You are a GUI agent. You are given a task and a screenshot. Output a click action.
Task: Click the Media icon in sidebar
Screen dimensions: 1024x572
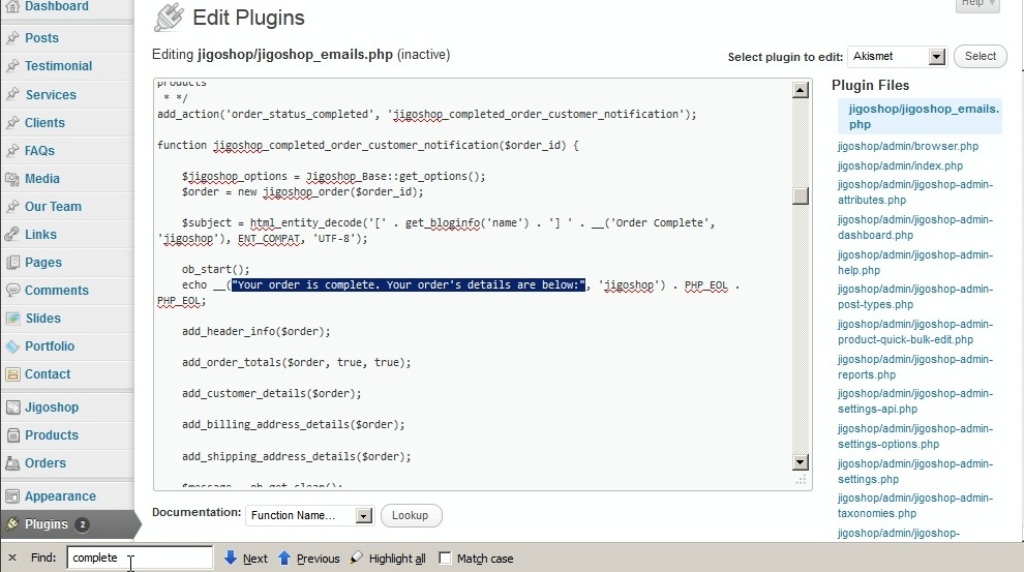pyautogui.click(x=13, y=179)
